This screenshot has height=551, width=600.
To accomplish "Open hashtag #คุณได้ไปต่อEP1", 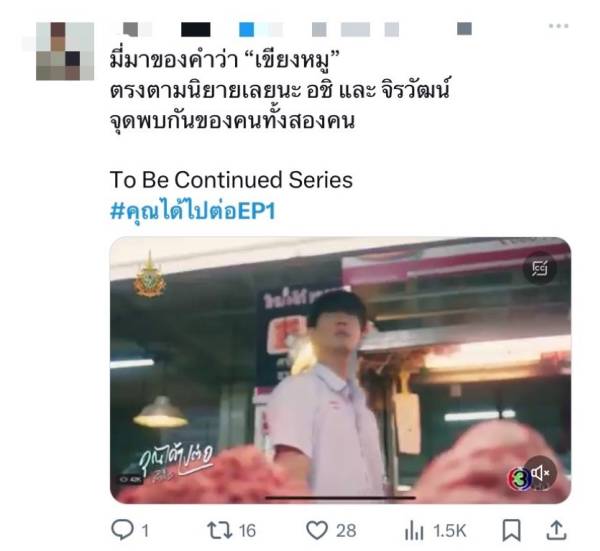I will coord(193,210).
